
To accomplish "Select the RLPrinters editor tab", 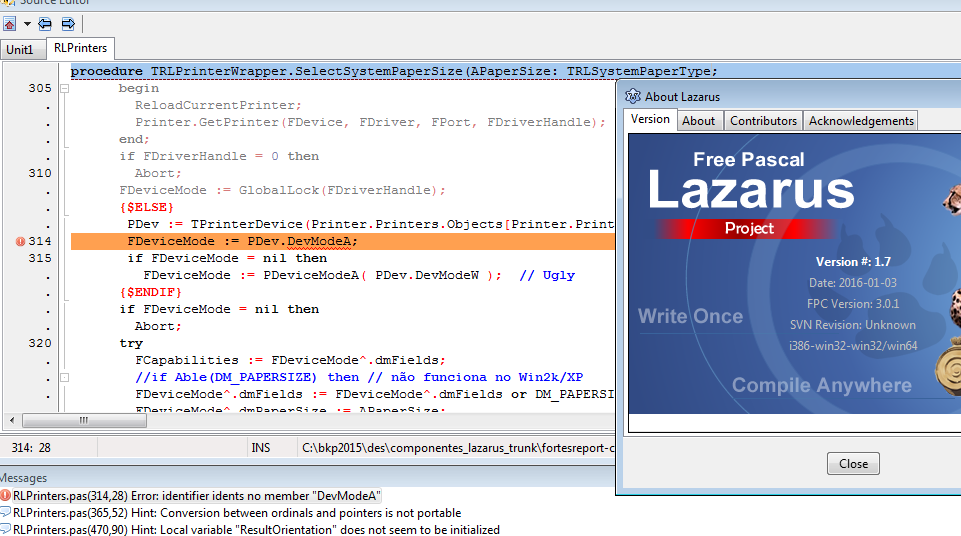I will pyautogui.click(x=80, y=48).
